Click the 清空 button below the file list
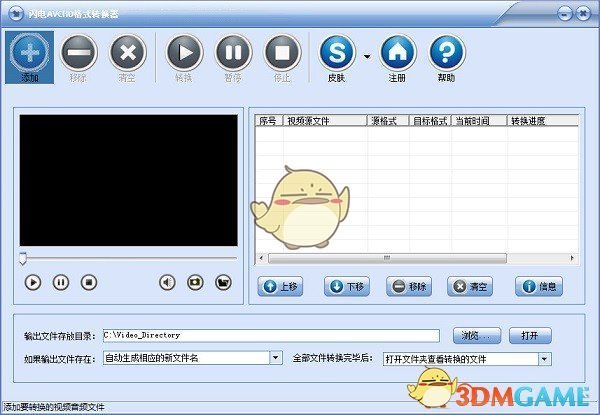 pyautogui.click(x=470, y=286)
